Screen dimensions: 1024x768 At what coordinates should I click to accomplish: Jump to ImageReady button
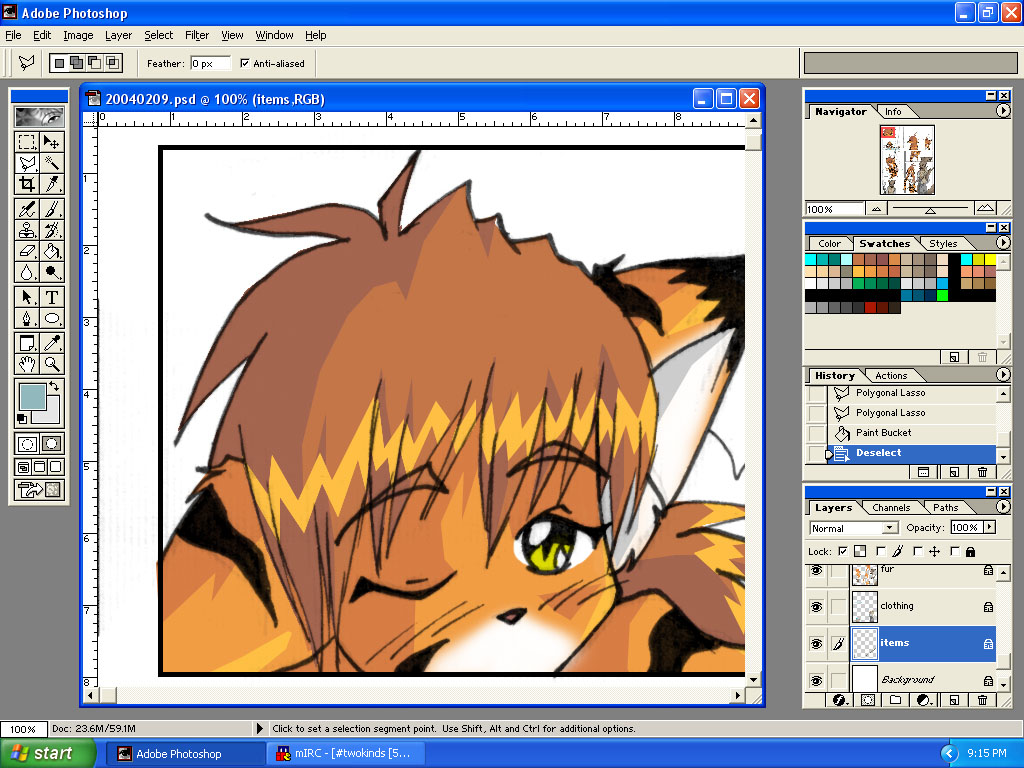(39, 489)
